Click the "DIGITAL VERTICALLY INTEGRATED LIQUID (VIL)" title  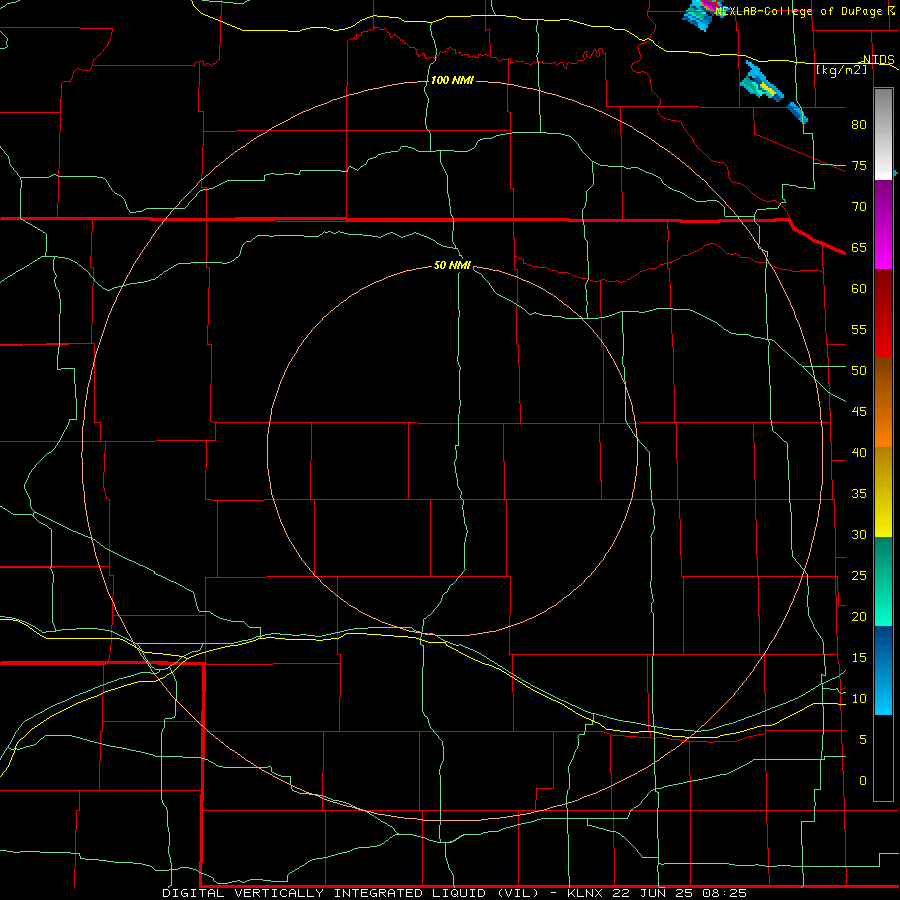click(x=351, y=893)
